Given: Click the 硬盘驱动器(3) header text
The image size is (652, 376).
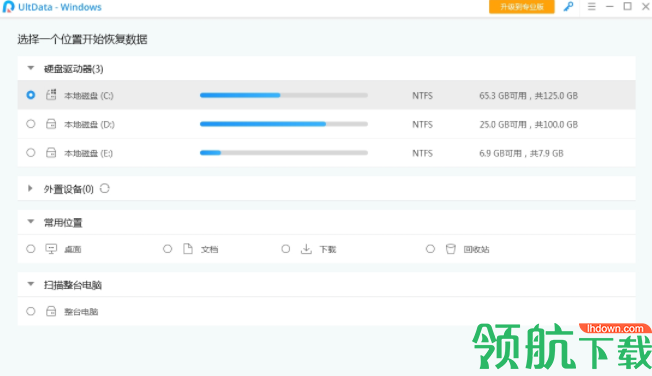Looking at the screenshot, I should coord(74,69).
